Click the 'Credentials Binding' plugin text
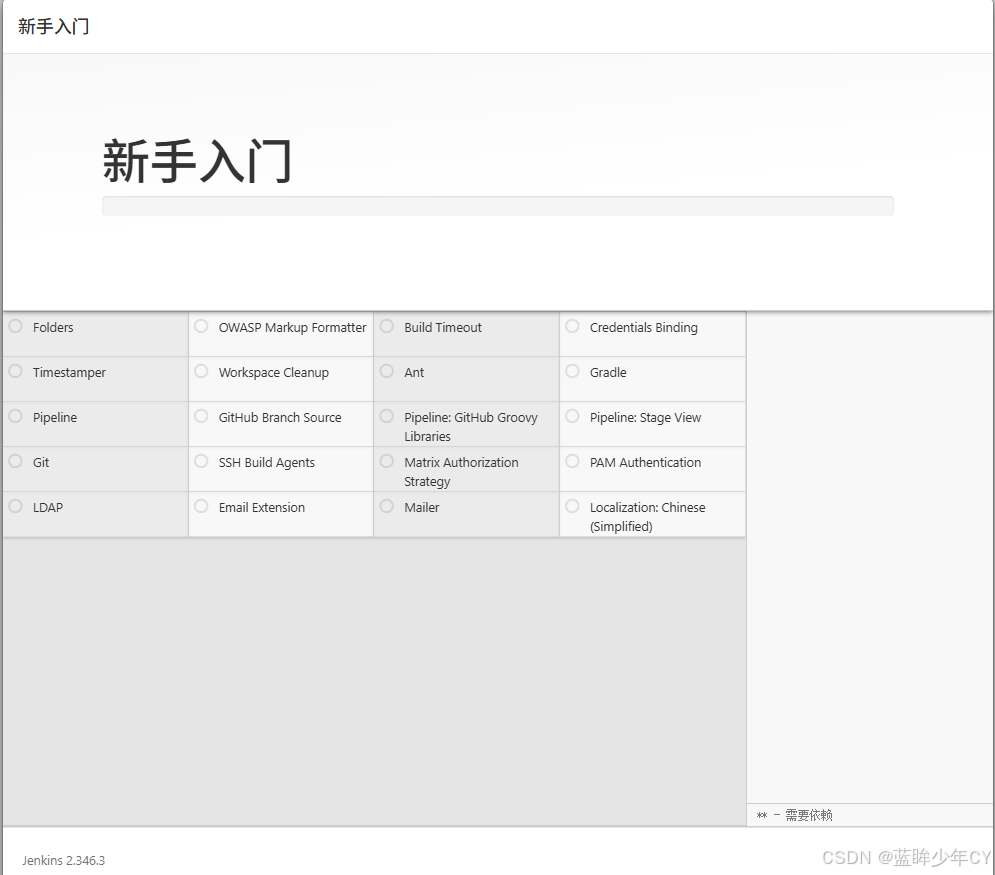This screenshot has width=995, height=875. (x=643, y=327)
